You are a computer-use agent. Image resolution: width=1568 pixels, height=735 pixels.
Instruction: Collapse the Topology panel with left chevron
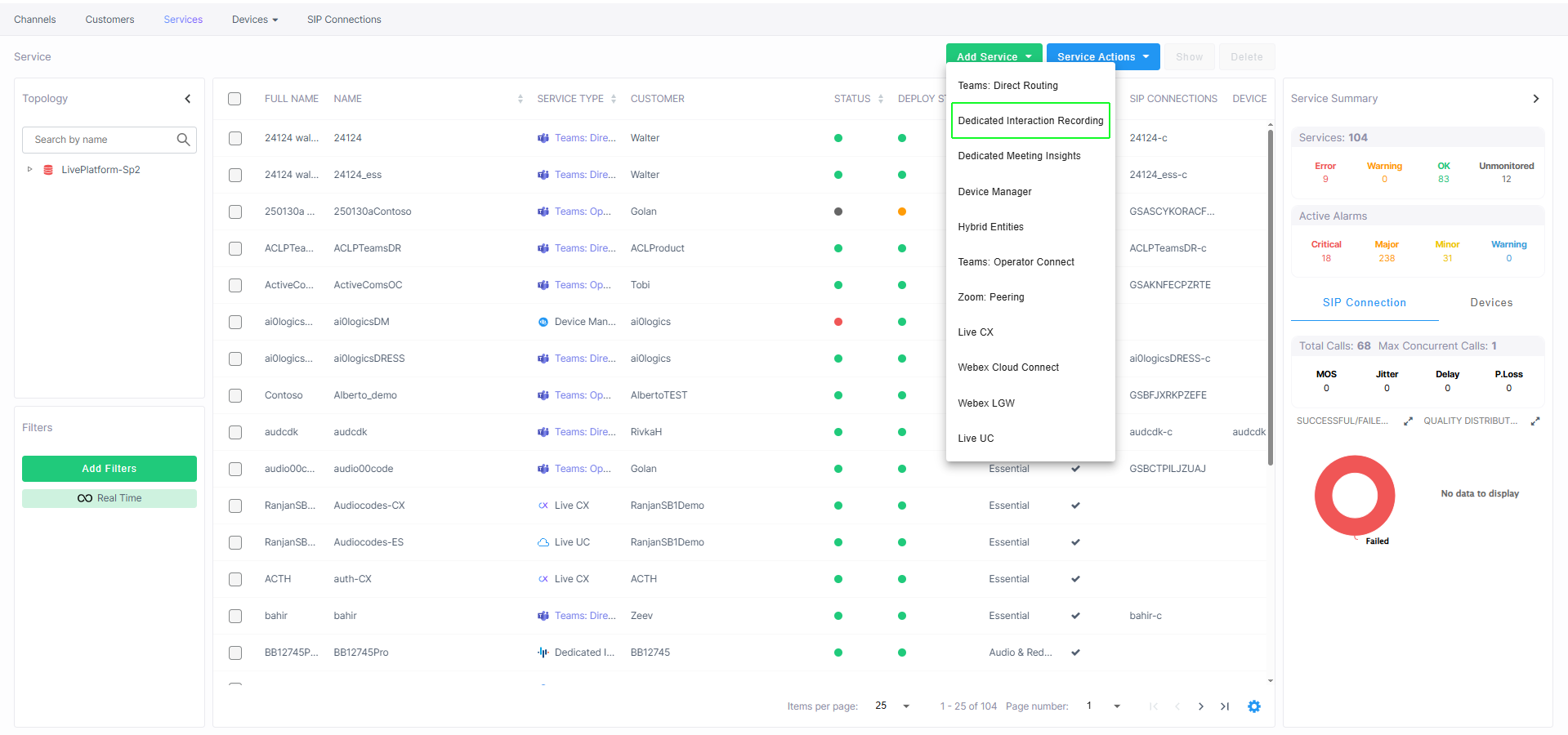point(188,99)
